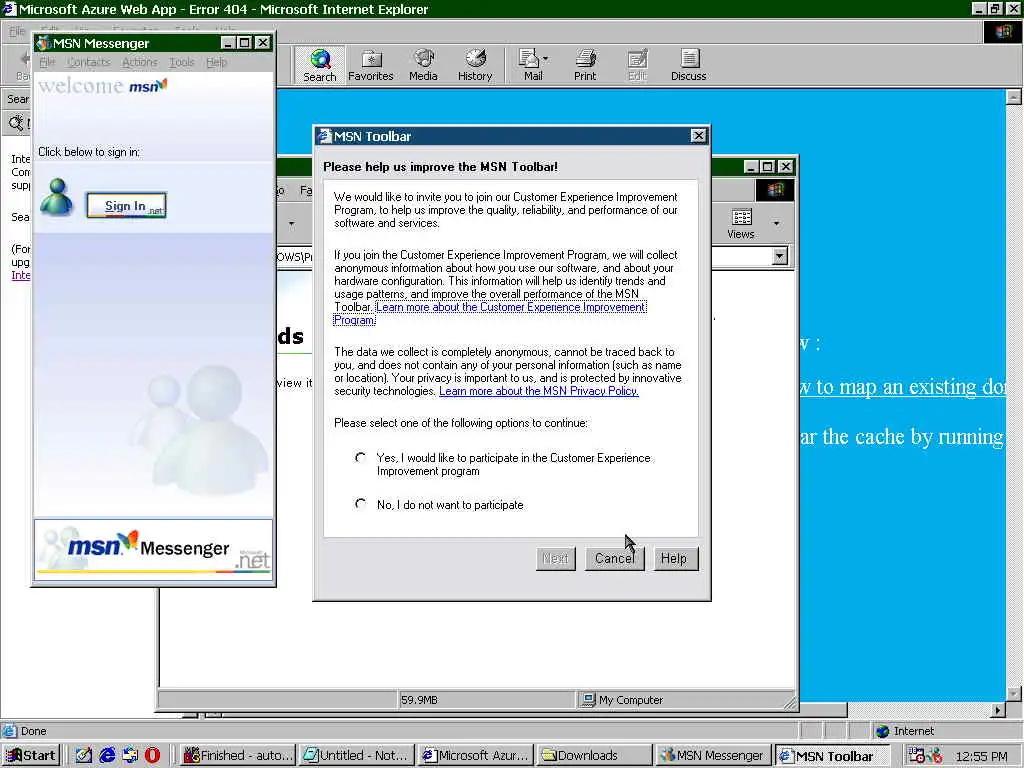Click the search magnifier icon in the left pane
1024x768 pixels.
click(x=16, y=122)
